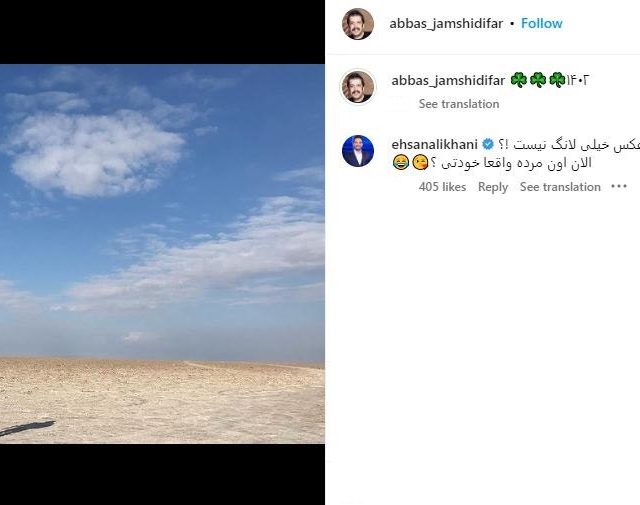Viewport: 640px width, 505px height.
Task: Open ehsanalikhani profile avatar
Action: [358, 151]
